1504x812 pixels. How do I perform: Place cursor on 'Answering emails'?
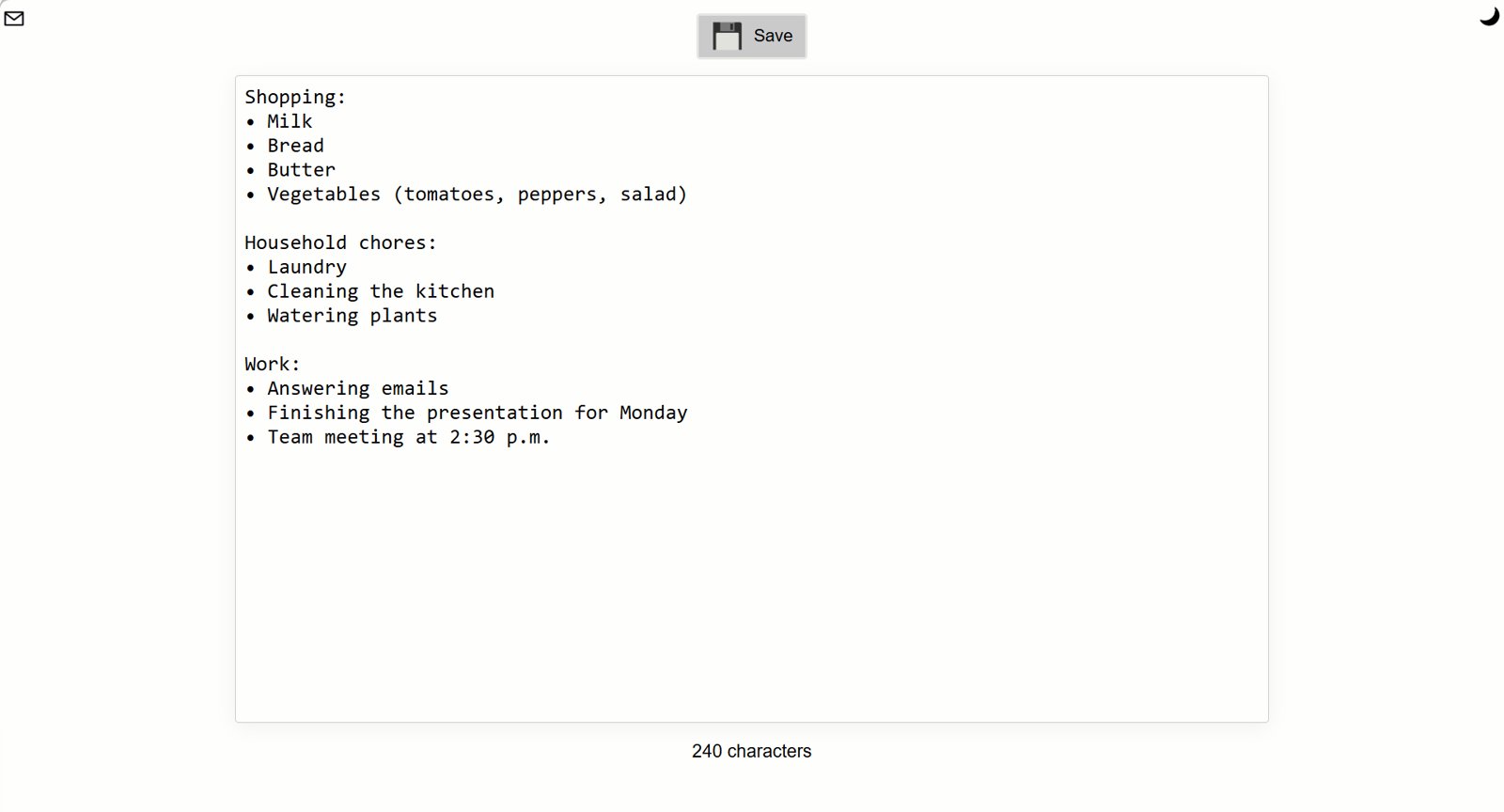(x=358, y=388)
